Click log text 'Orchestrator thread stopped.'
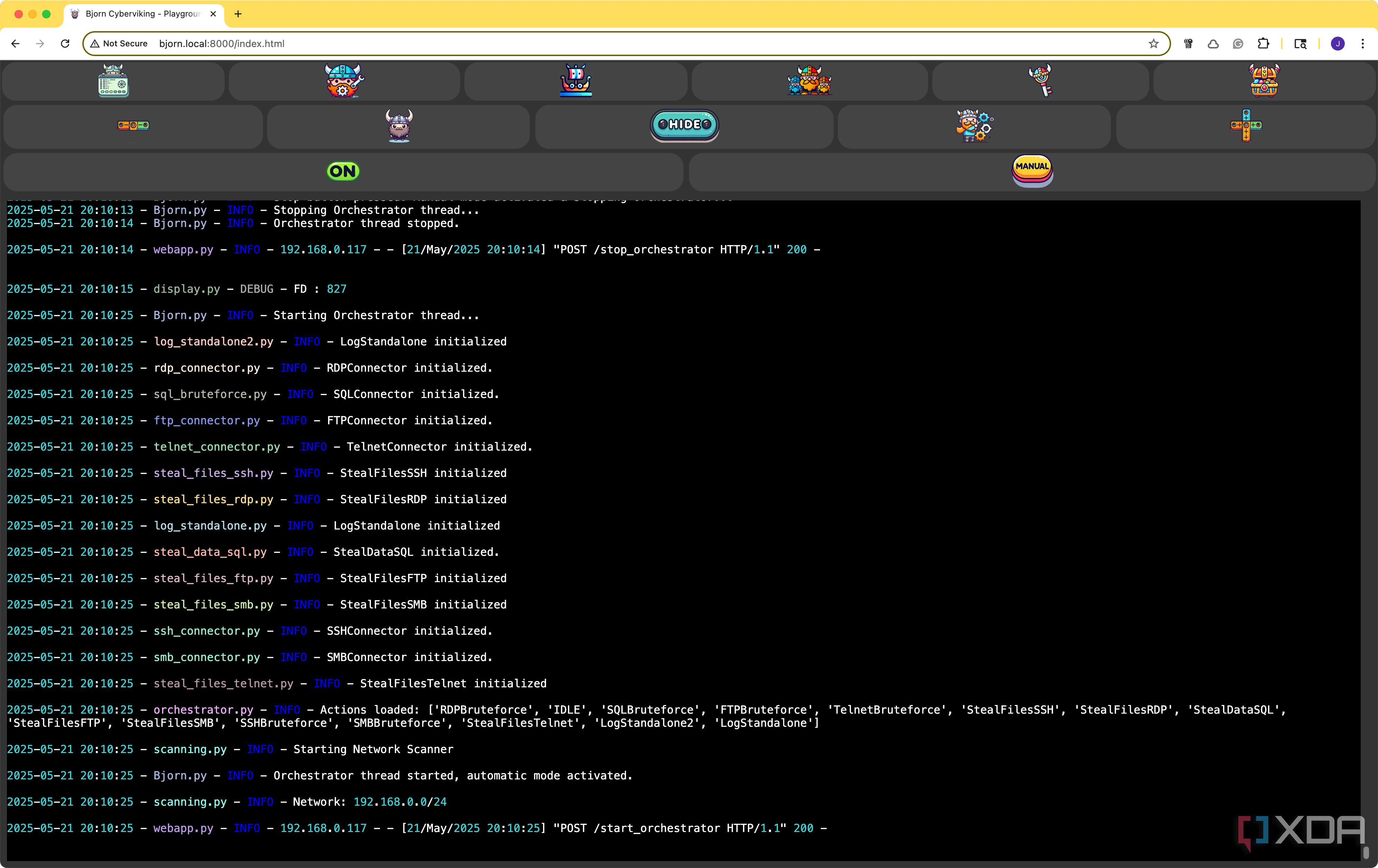 (366, 223)
